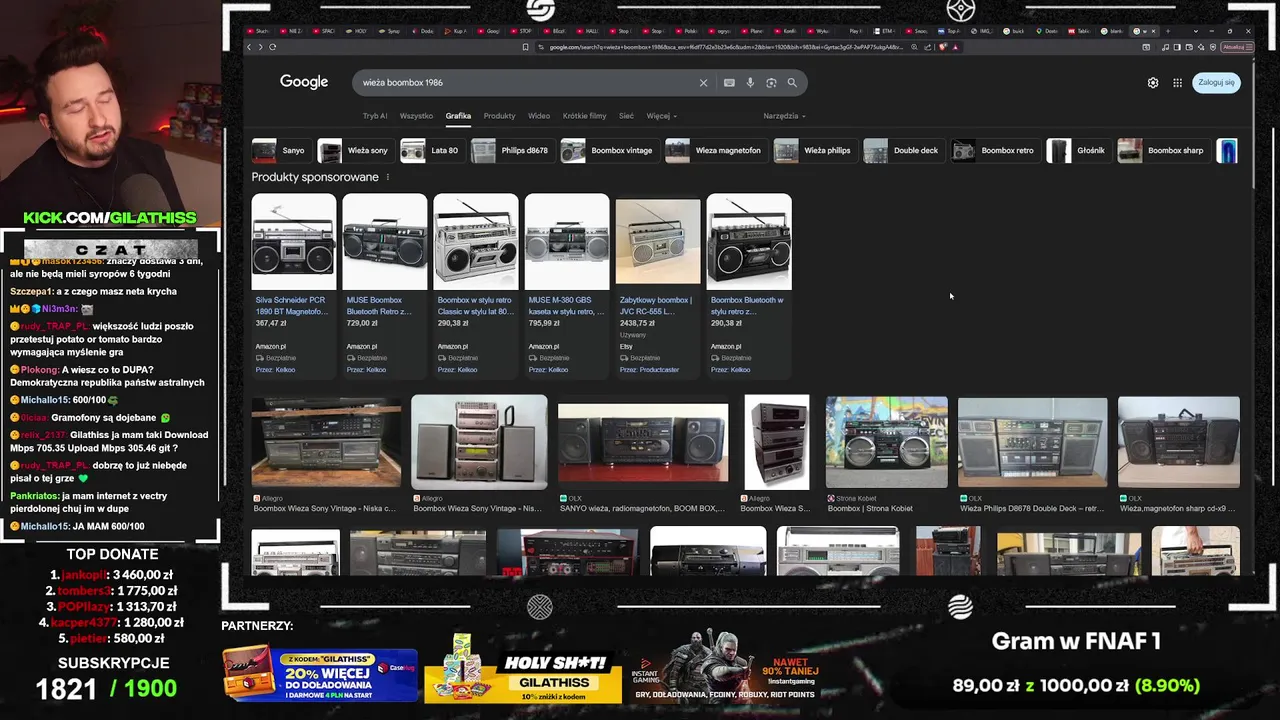1280x720 pixels.
Task: Open the Google apps grid
Action: tap(1178, 83)
